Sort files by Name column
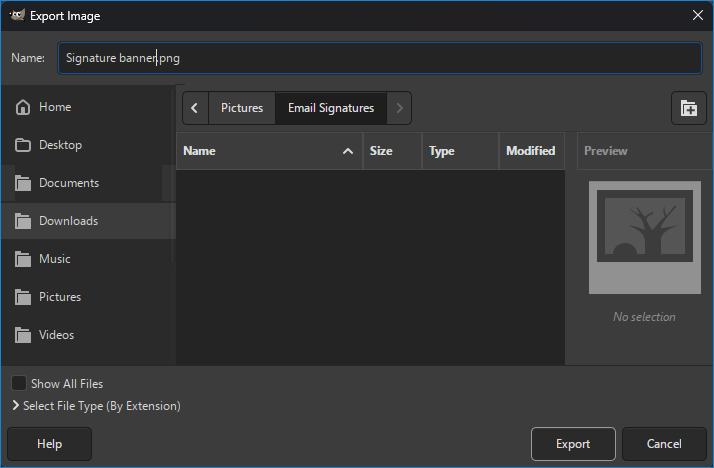 tap(269, 151)
